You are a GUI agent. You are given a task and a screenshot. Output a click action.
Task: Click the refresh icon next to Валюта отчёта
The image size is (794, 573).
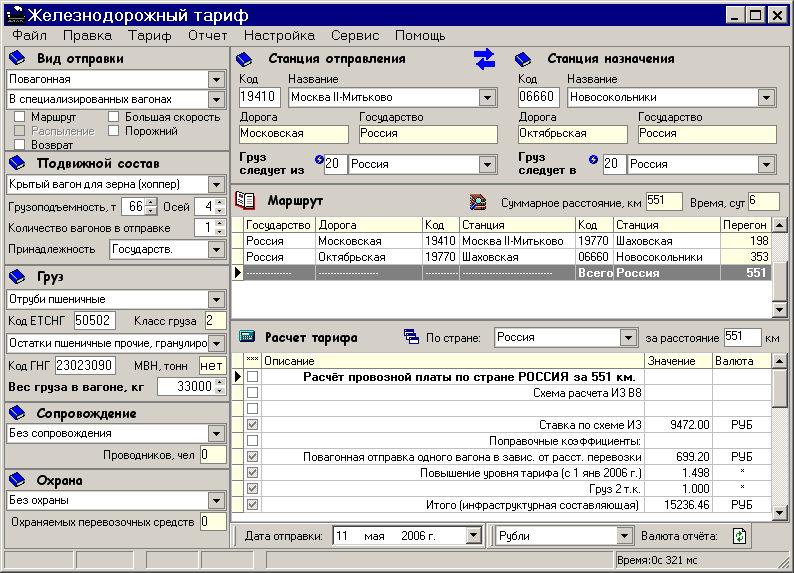click(x=739, y=536)
